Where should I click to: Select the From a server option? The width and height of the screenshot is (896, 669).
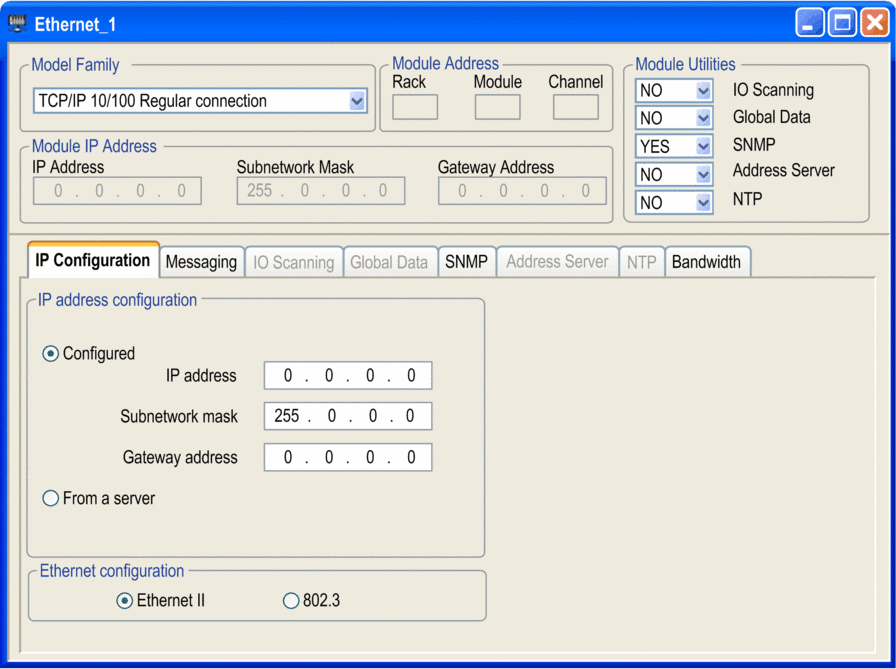pos(51,498)
